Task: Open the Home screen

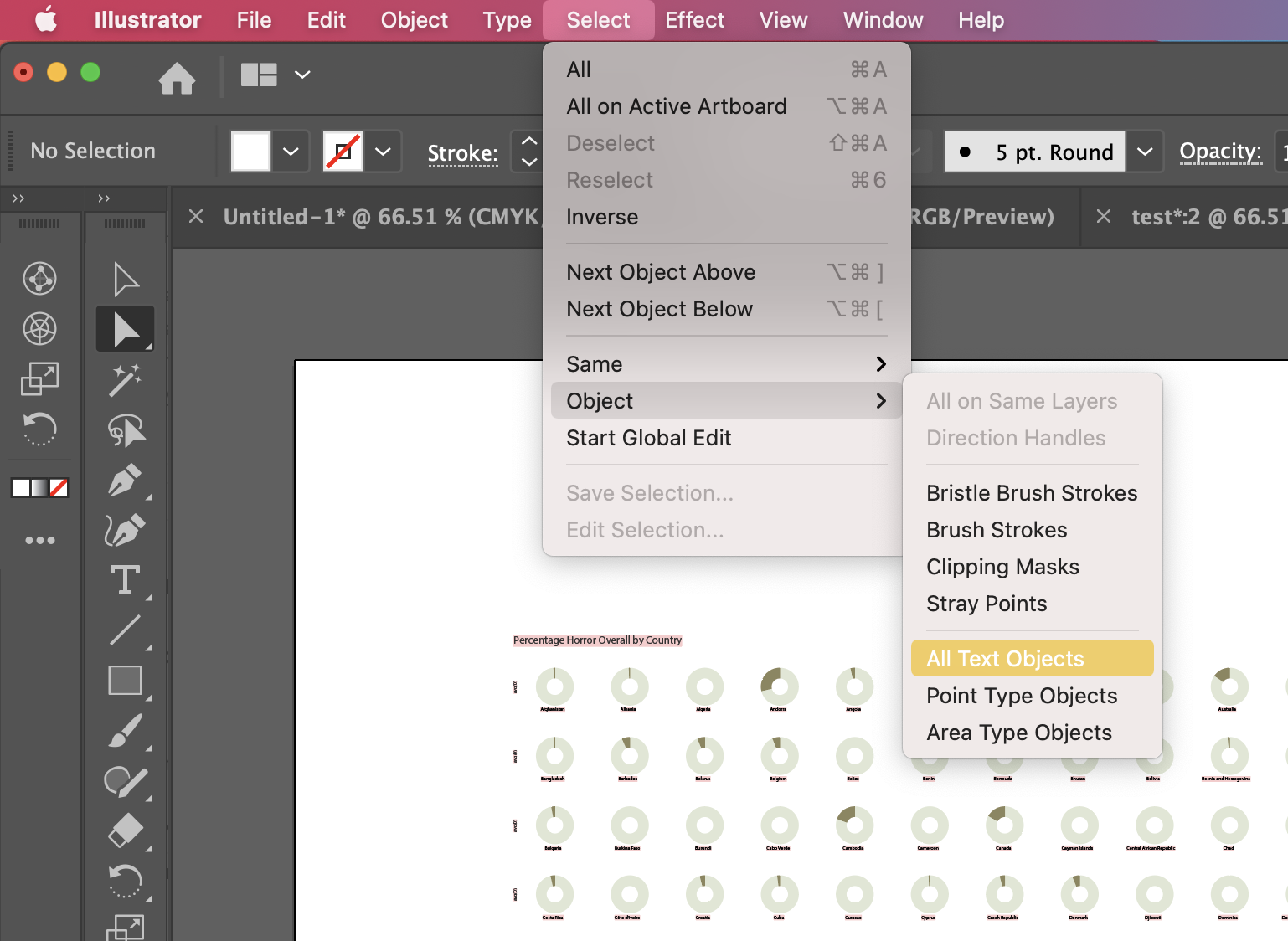Action: [x=177, y=78]
